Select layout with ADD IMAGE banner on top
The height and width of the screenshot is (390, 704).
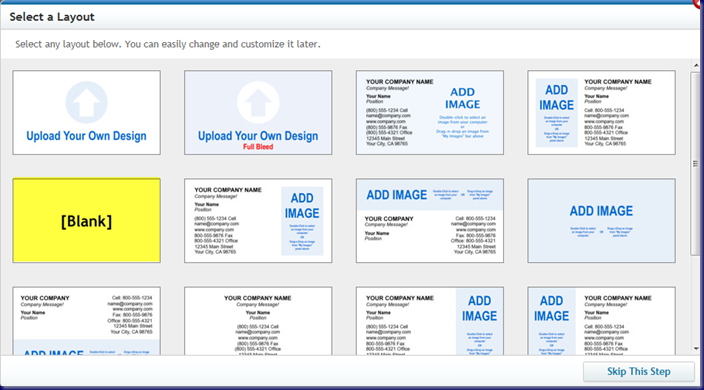click(x=430, y=220)
